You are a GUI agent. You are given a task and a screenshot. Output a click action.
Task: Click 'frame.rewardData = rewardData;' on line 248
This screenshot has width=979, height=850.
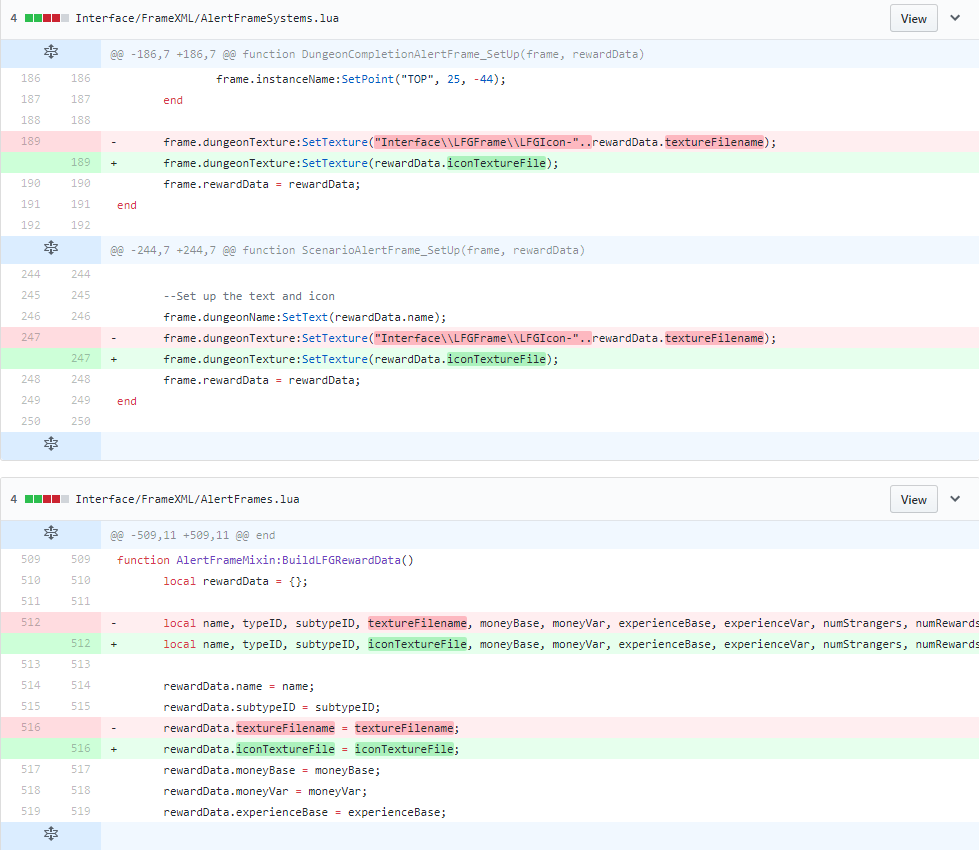click(x=262, y=380)
